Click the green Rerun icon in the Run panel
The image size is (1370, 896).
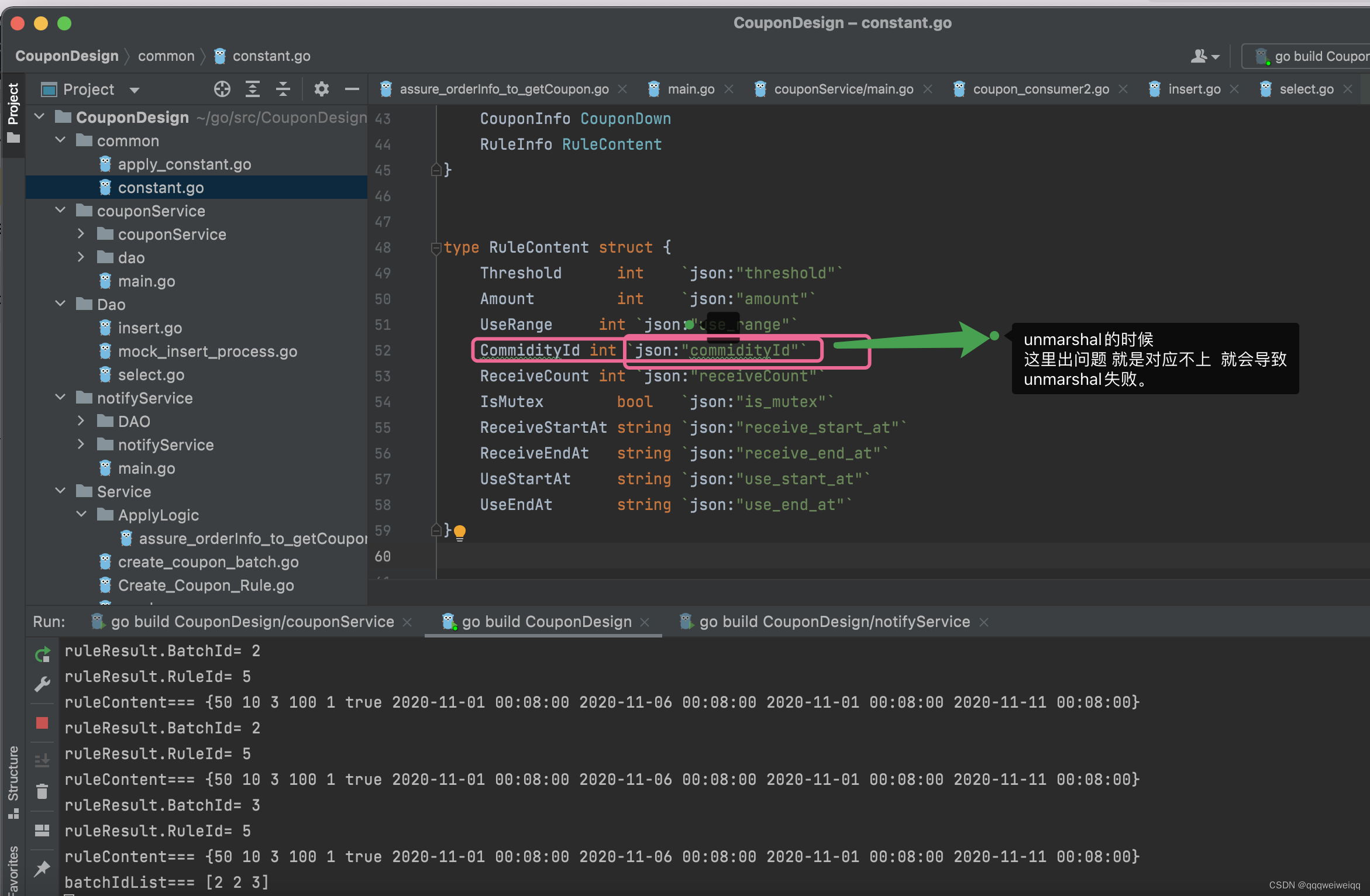(x=42, y=654)
